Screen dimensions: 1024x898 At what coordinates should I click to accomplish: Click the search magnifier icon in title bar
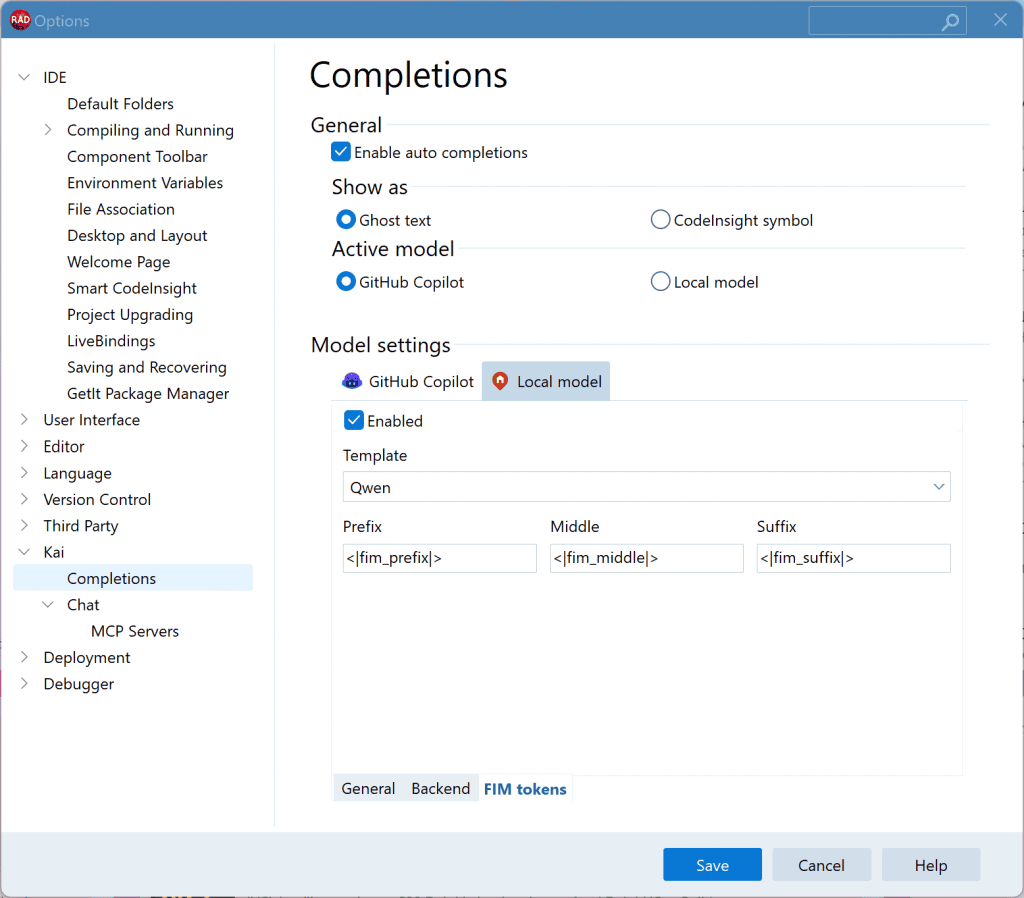(x=950, y=21)
